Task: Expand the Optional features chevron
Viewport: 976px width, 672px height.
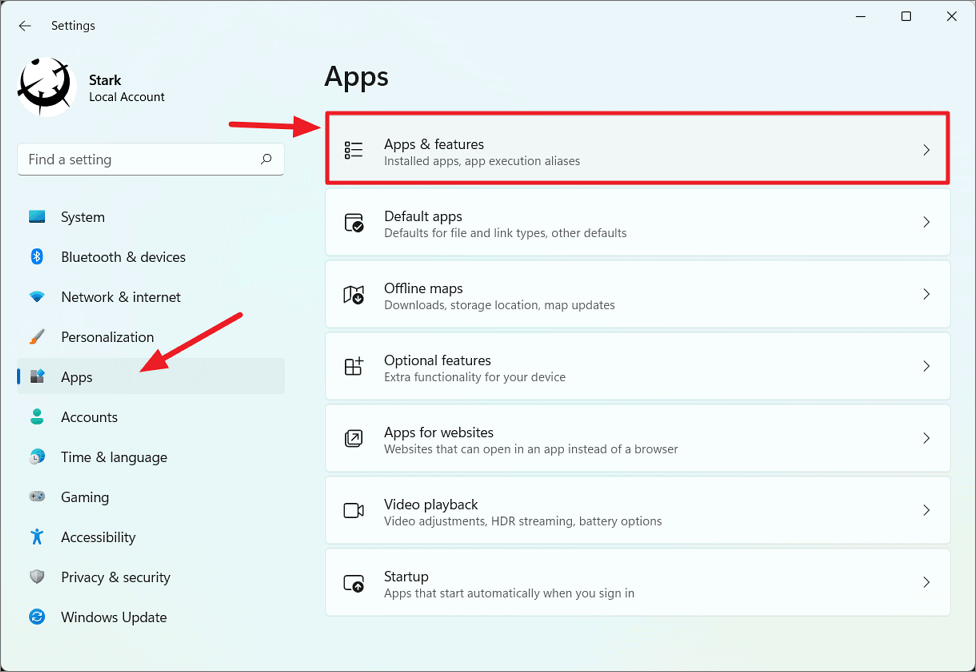Action: pyautogui.click(x=926, y=366)
